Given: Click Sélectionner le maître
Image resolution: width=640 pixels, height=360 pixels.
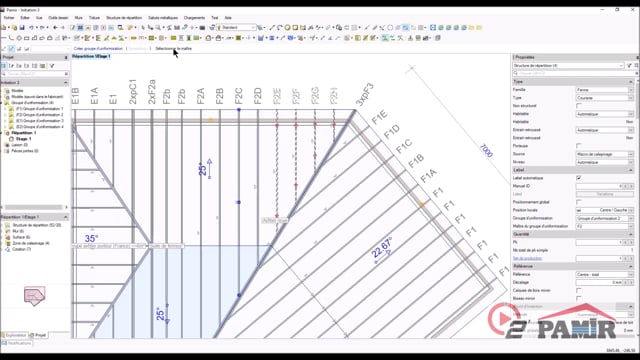Looking at the screenshot, I should click(173, 49).
